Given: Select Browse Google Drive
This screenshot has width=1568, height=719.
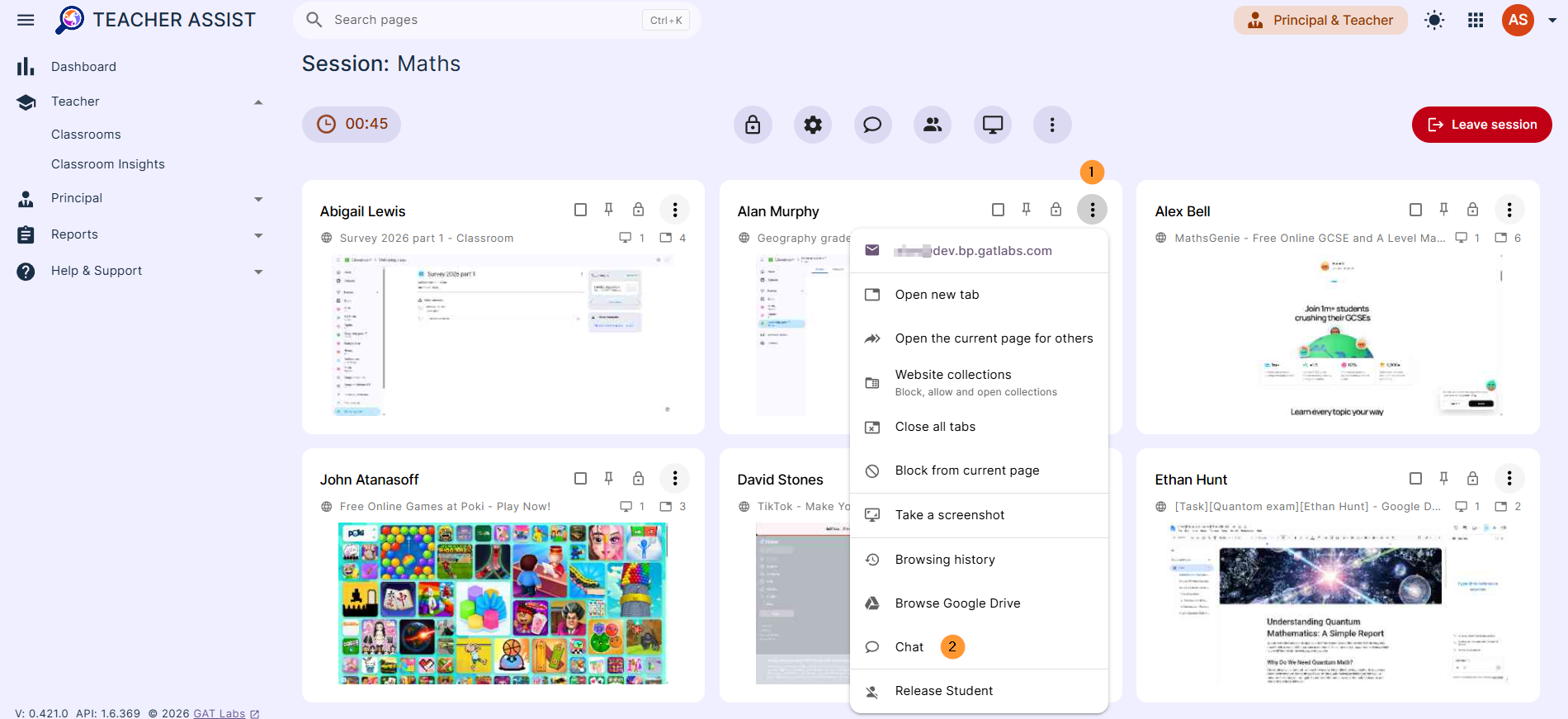Looking at the screenshot, I should 979,603.
